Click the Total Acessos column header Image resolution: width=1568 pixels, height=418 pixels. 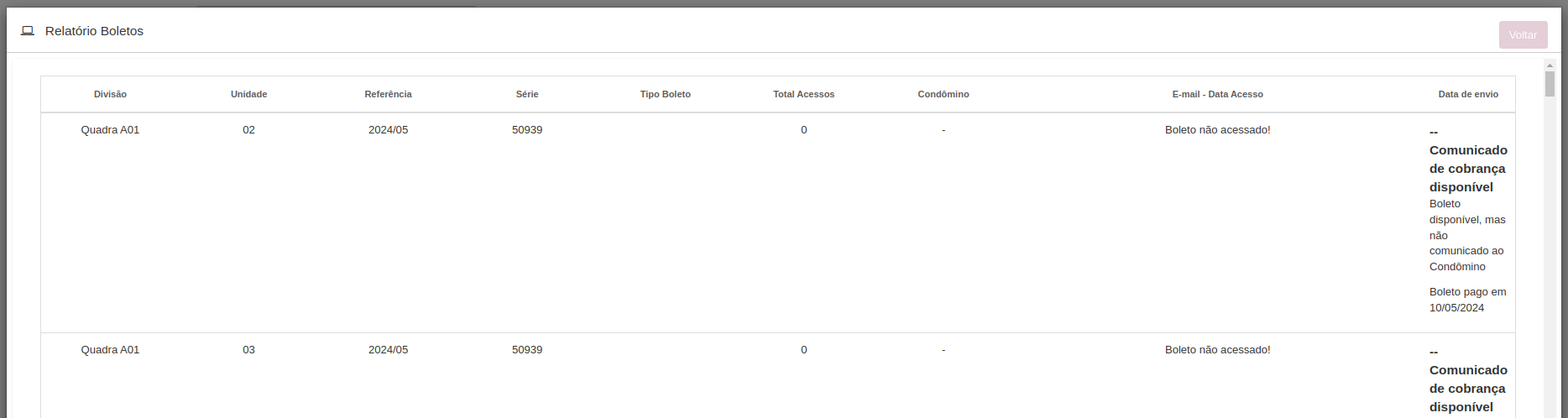coord(803,94)
